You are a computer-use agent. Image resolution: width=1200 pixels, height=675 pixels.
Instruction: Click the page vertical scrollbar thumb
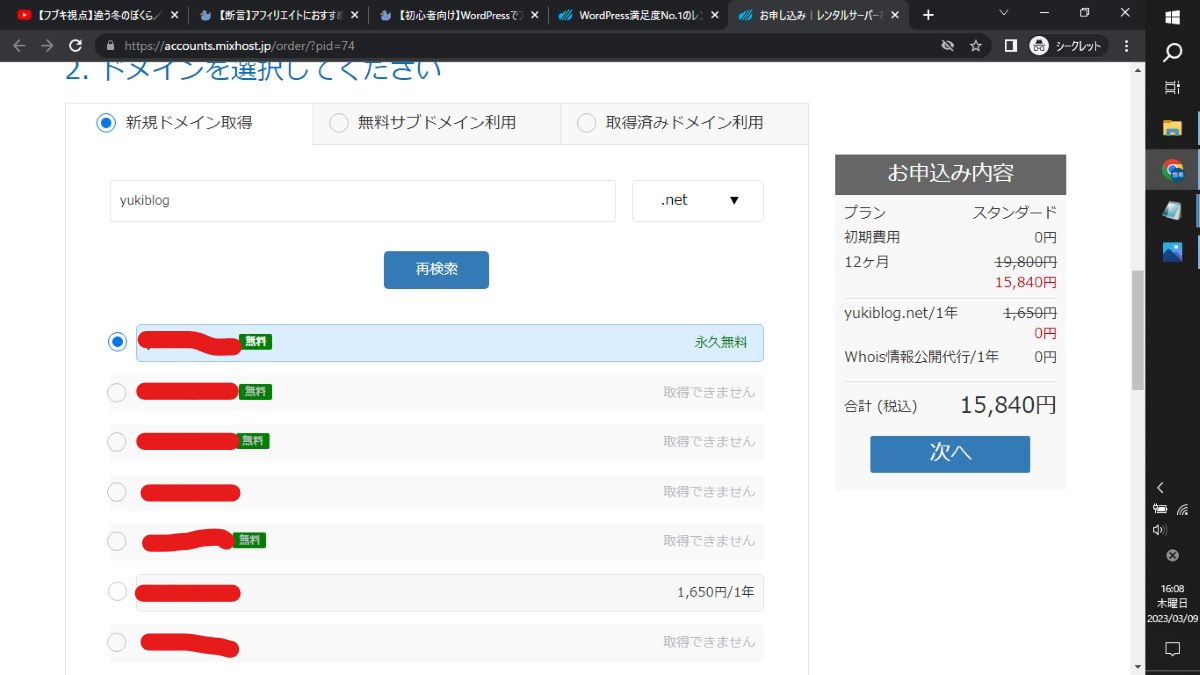pos(1137,330)
